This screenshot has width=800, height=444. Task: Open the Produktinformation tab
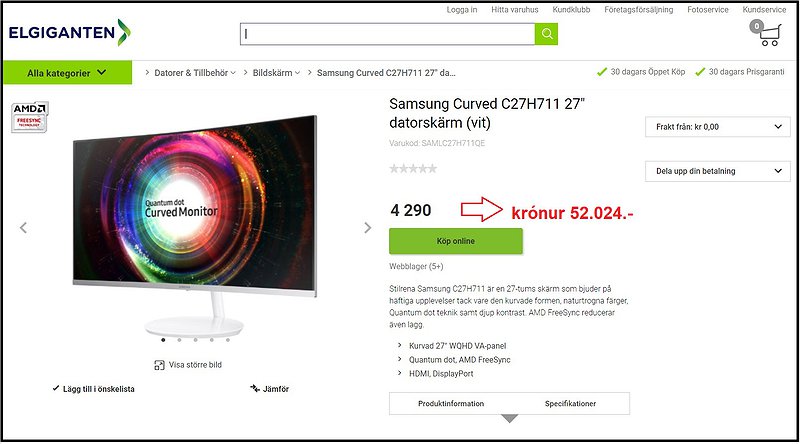point(451,403)
